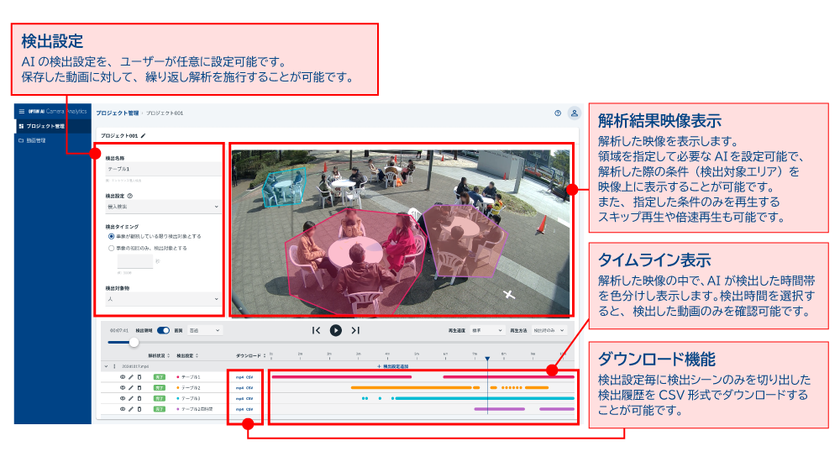Click the first pink テーブル1 detection bar
The height and width of the screenshot is (462, 840).
tap(342, 377)
